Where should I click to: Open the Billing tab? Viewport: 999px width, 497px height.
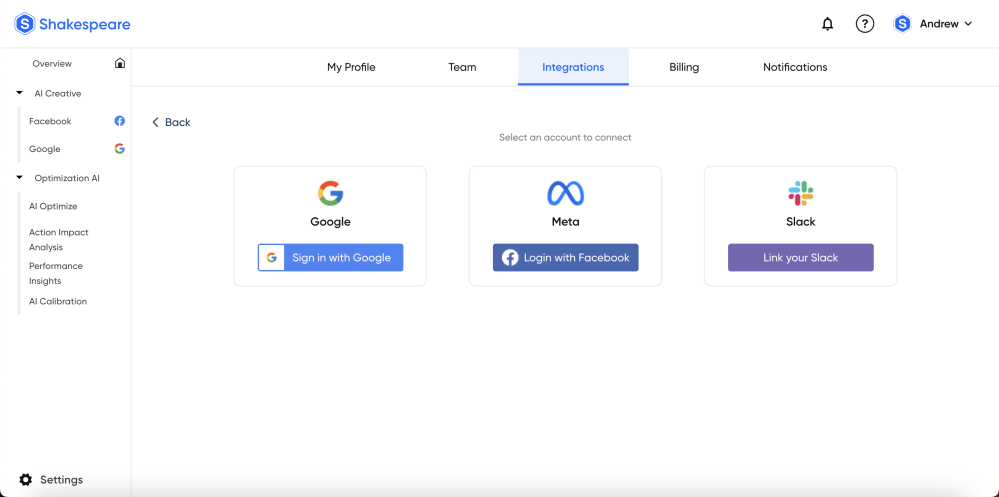coord(684,67)
